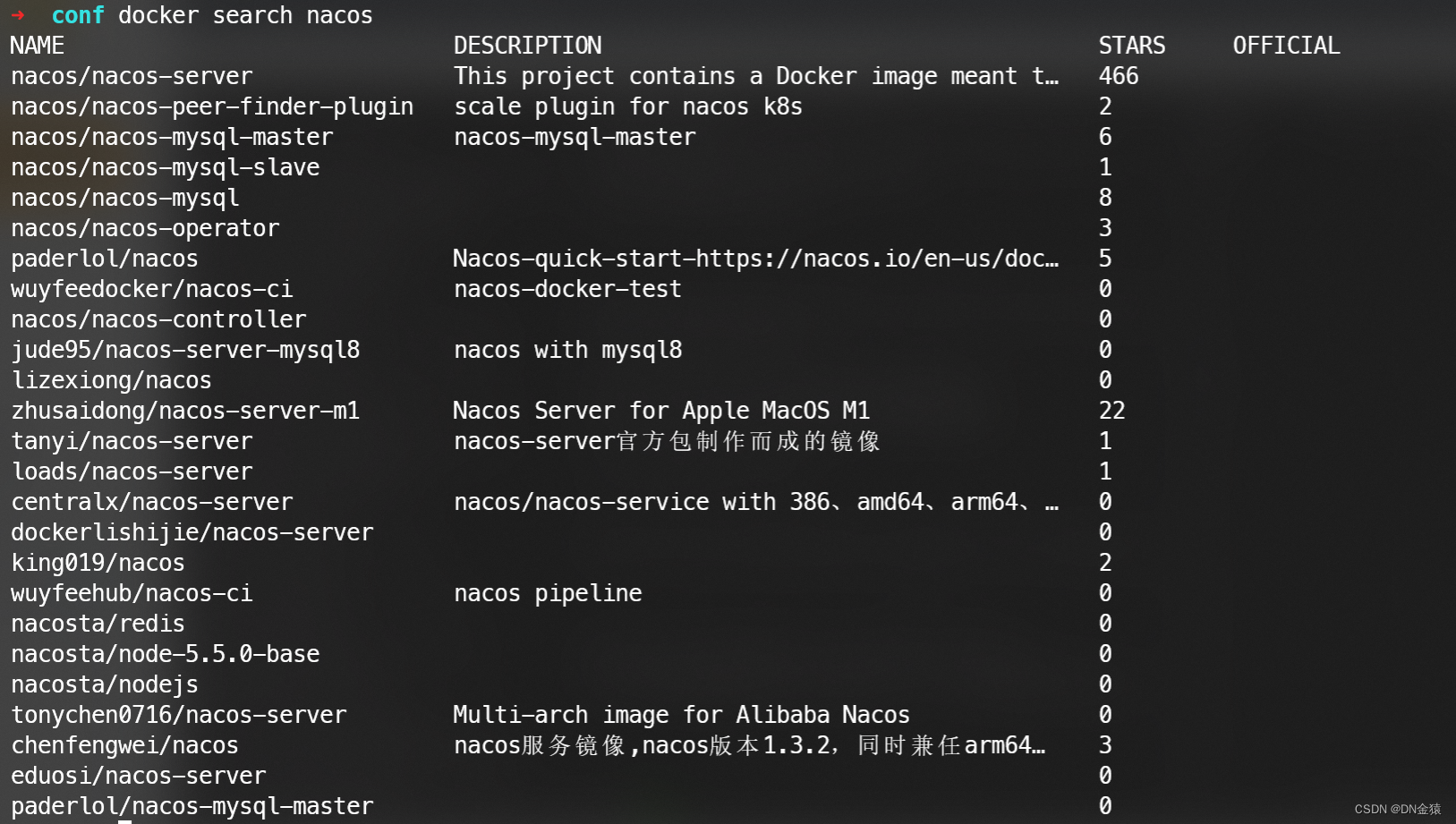Click the 'nacos-mysql-master' description text
Image resolution: width=1456 pixels, height=824 pixels.
575,137
